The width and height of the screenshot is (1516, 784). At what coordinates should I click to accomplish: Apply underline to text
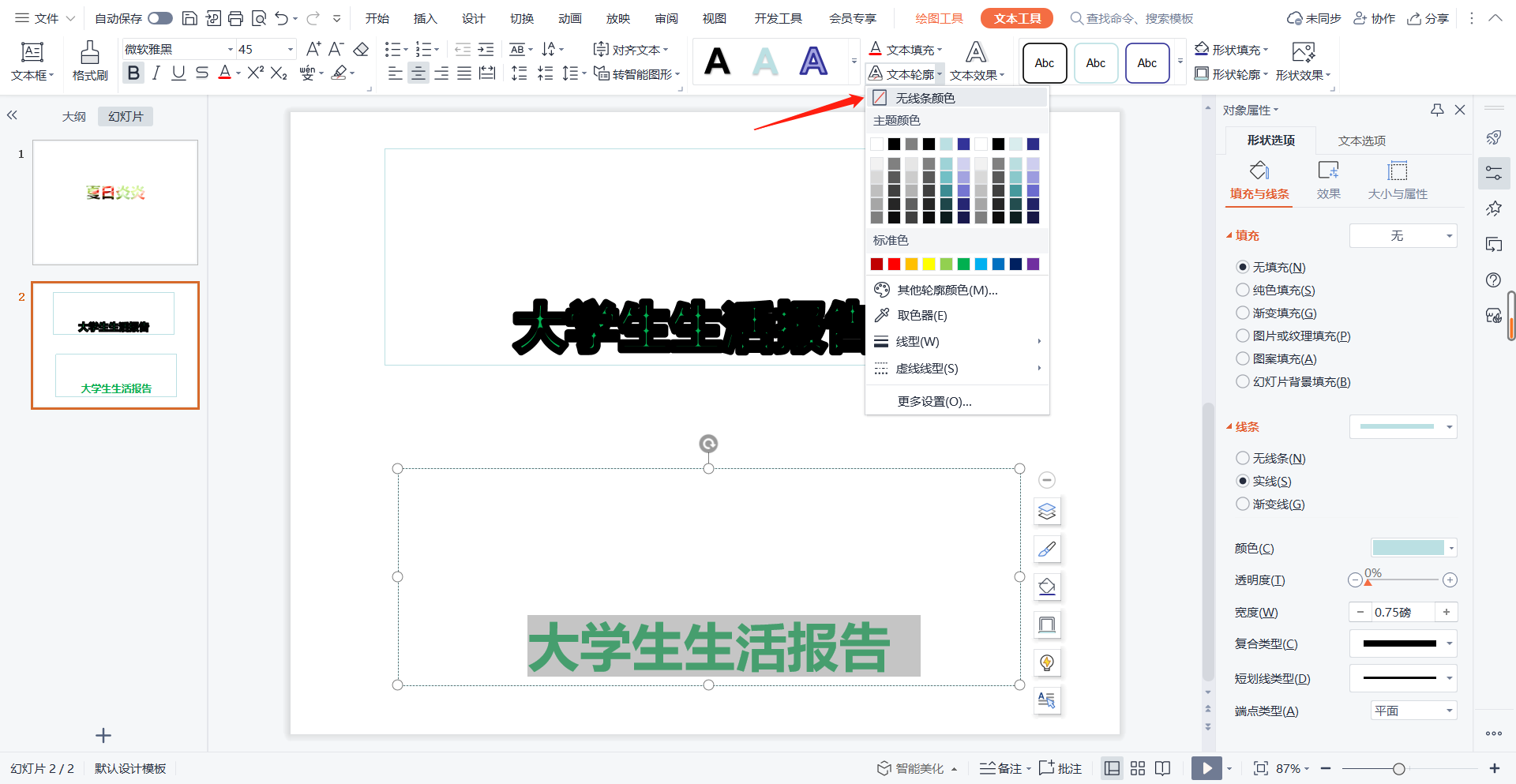click(178, 73)
